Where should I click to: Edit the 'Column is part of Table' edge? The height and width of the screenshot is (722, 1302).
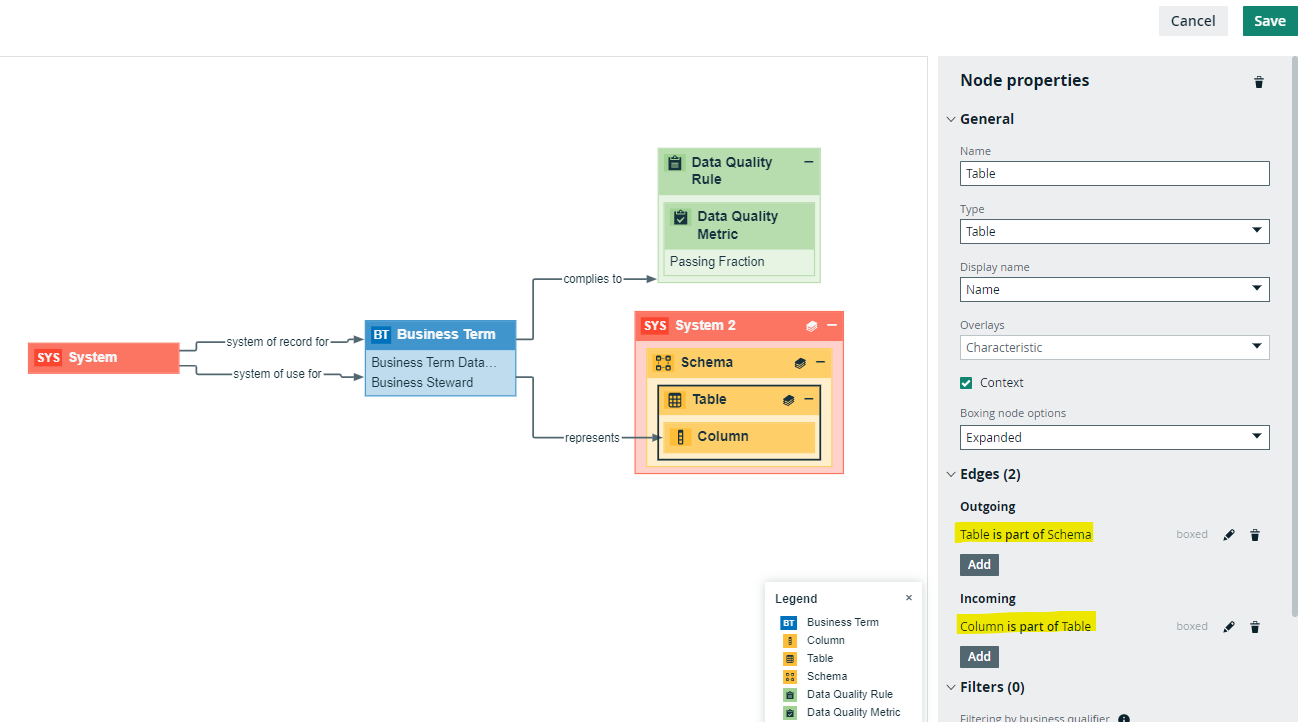click(x=1229, y=627)
